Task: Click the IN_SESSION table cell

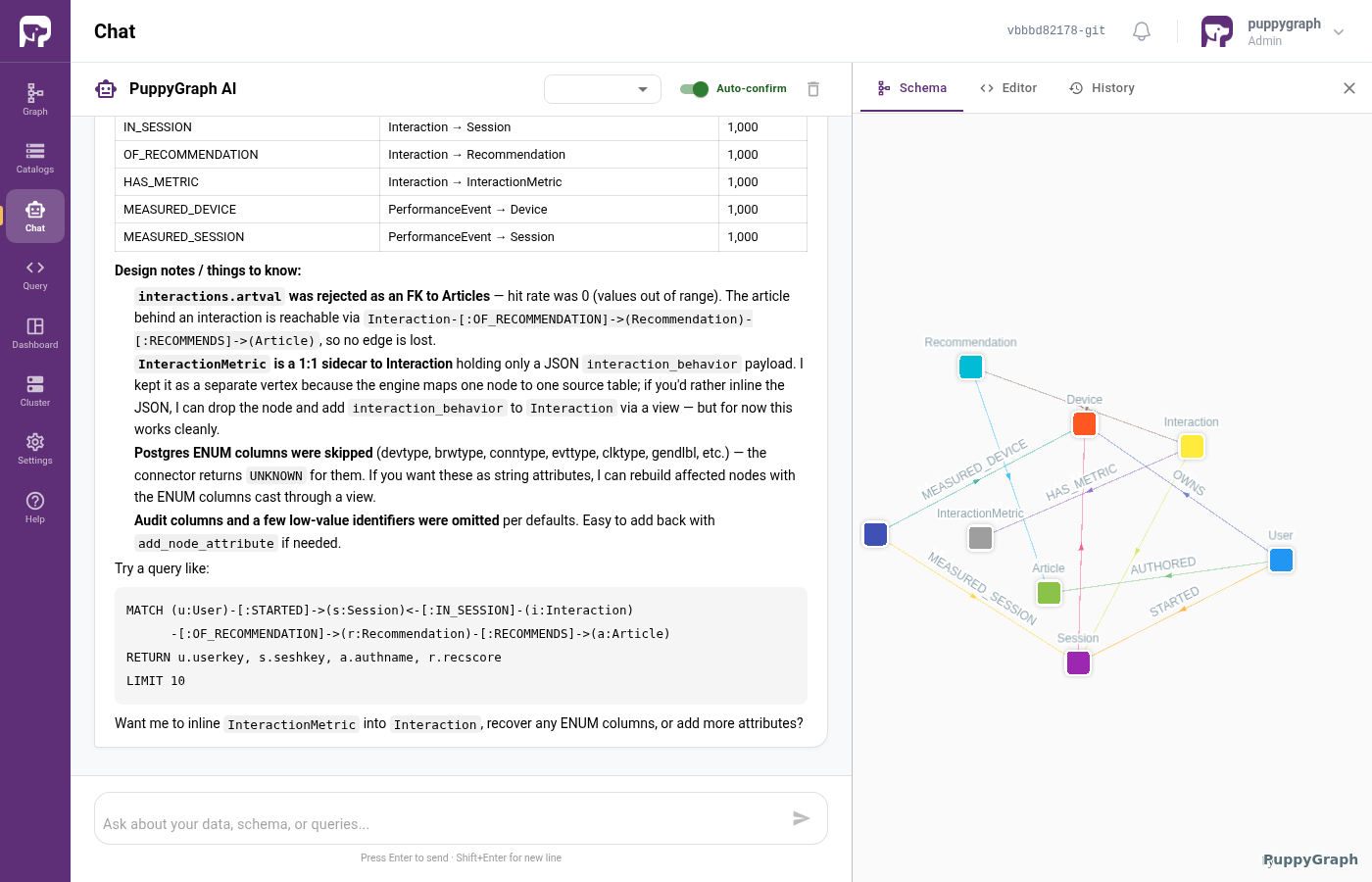Action: click(x=247, y=127)
